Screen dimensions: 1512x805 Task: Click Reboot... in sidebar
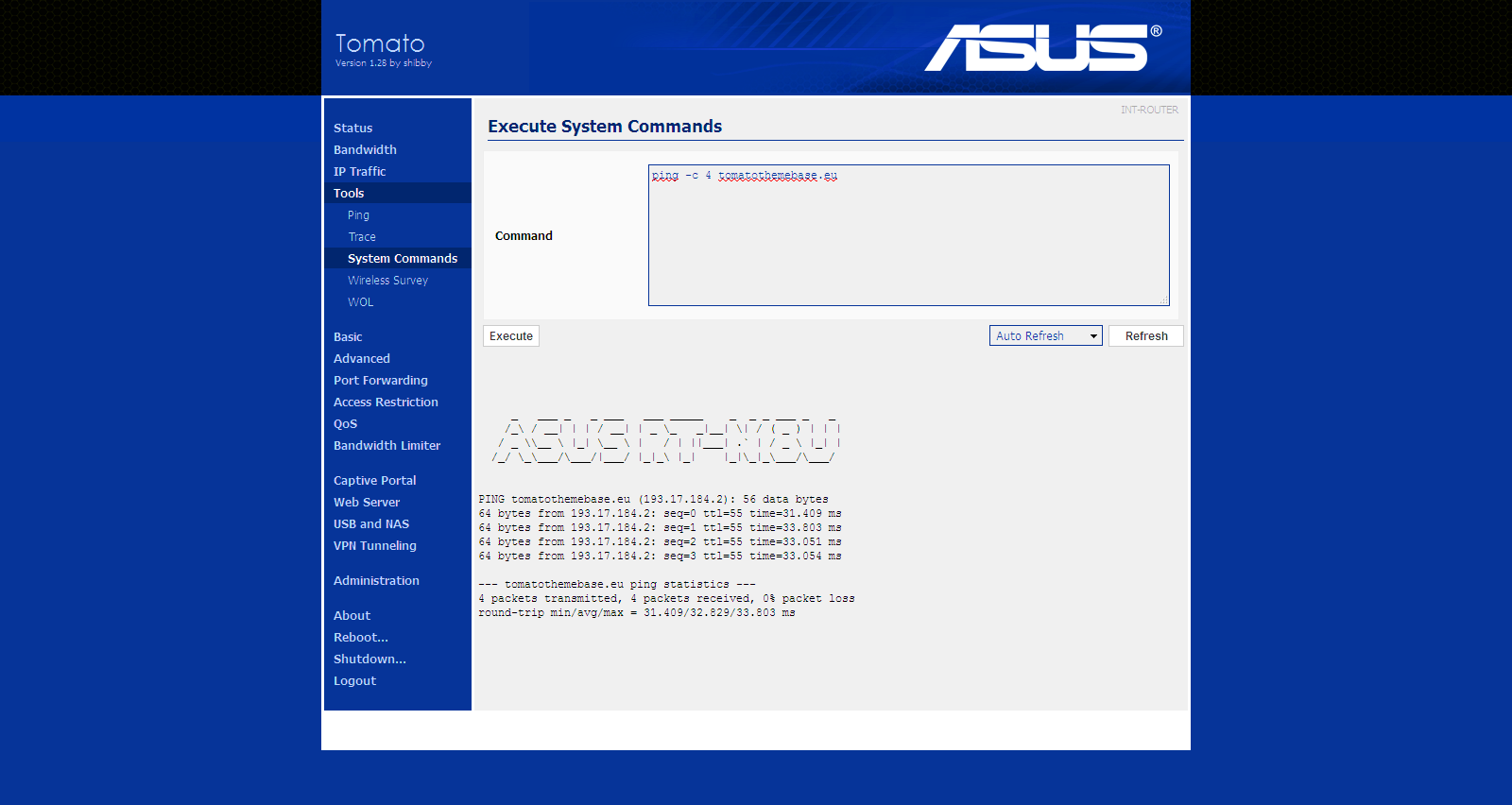pos(360,637)
